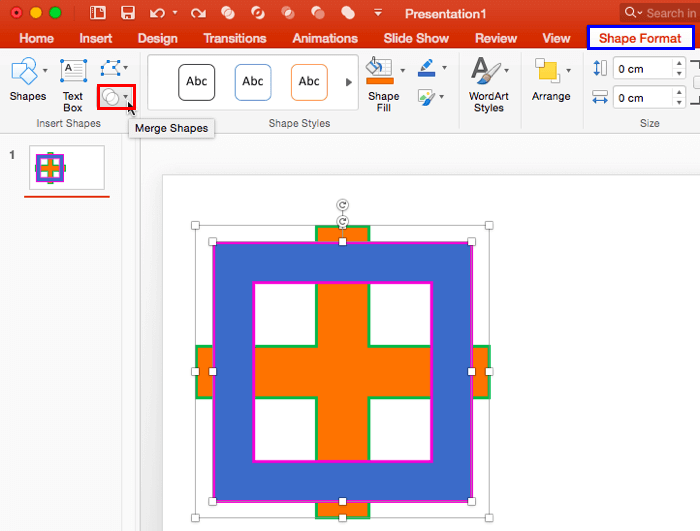Click the Shape Width icon
The height and width of the screenshot is (531, 700).
[600, 97]
